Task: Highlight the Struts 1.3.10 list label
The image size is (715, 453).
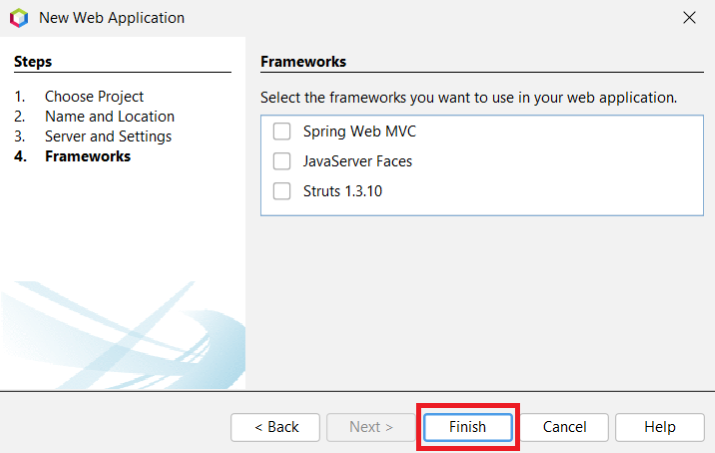Action: coord(342,190)
